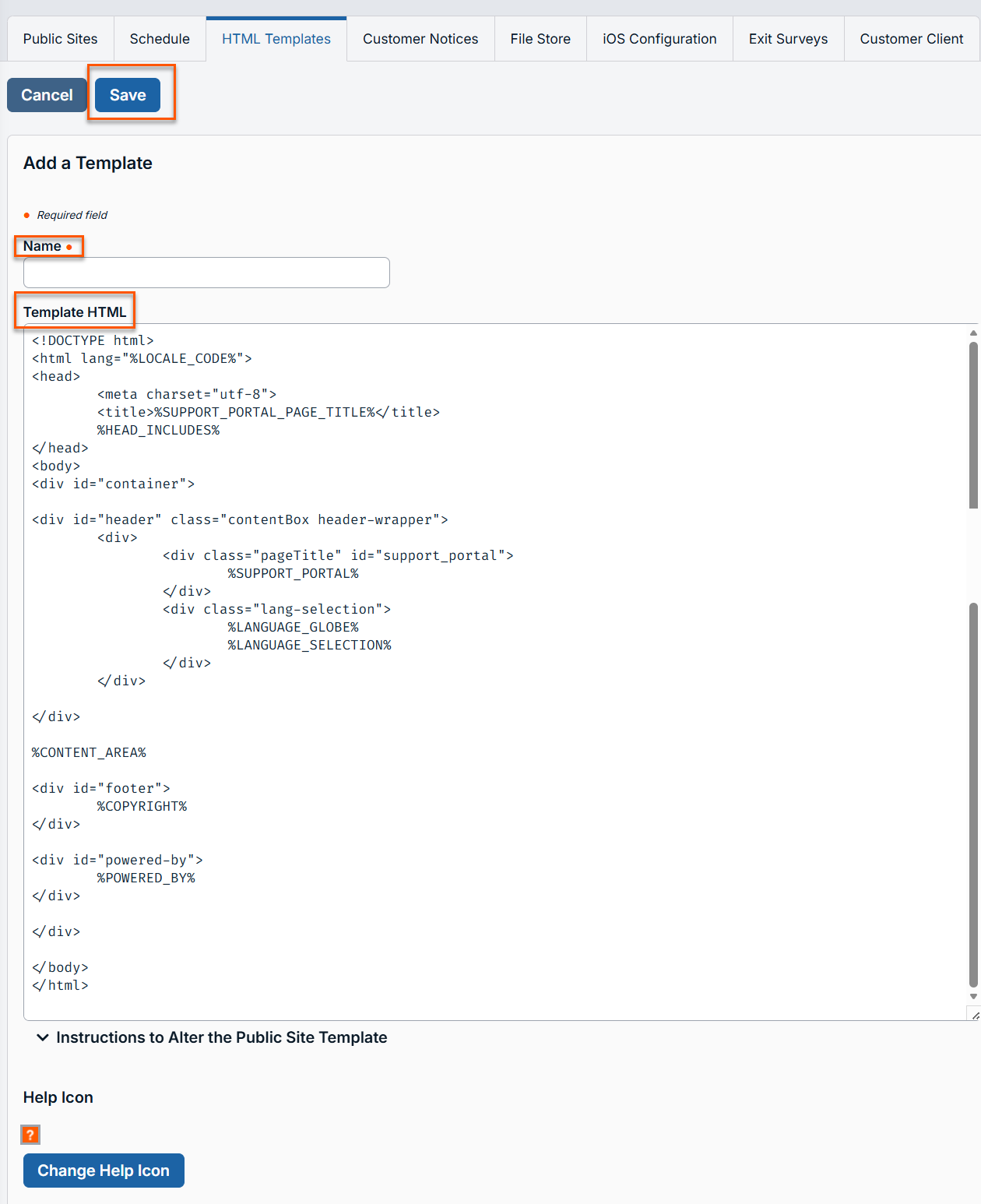The width and height of the screenshot is (981, 1204).
Task: Click the orange question mark help icon
Action: click(x=30, y=1135)
